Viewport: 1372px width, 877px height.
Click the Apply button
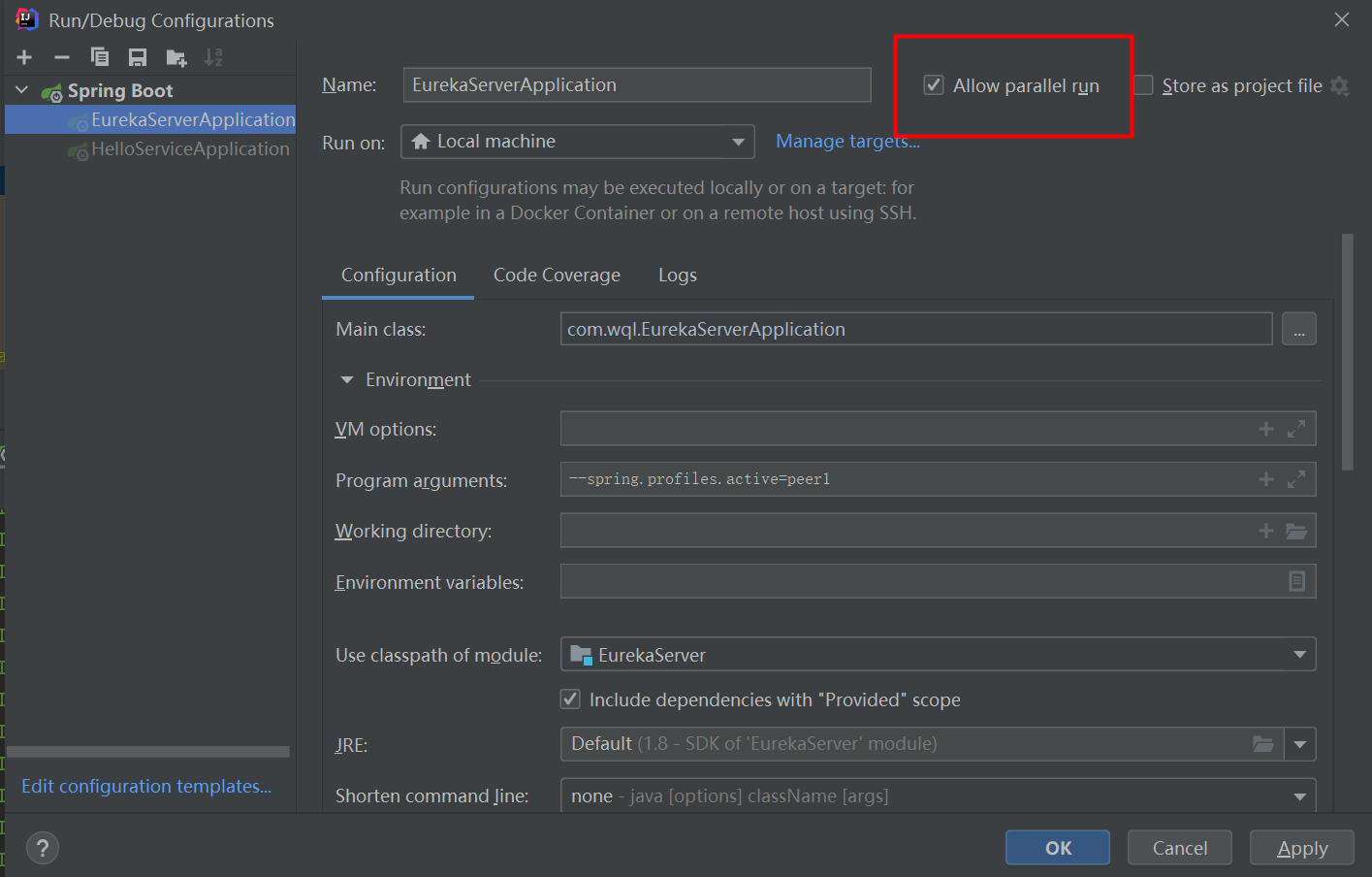click(x=1302, y=848)
